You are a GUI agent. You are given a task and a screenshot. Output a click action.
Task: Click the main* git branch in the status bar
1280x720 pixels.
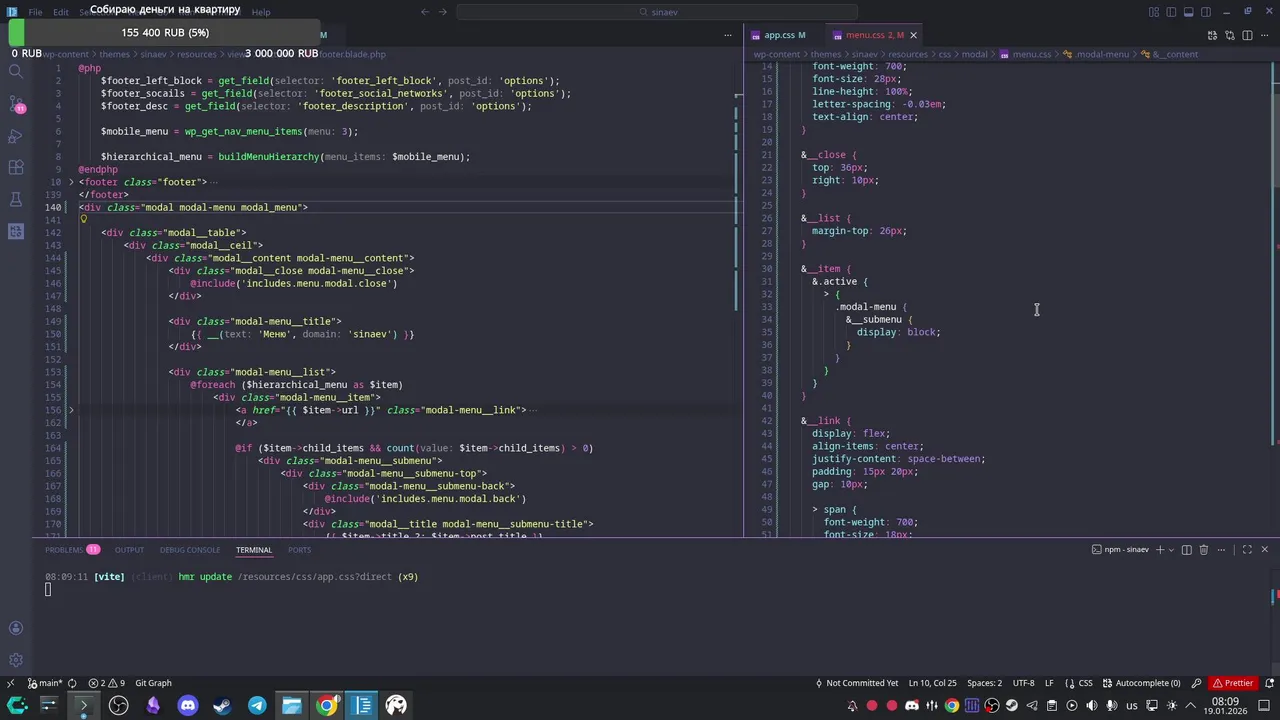point(44,683)
